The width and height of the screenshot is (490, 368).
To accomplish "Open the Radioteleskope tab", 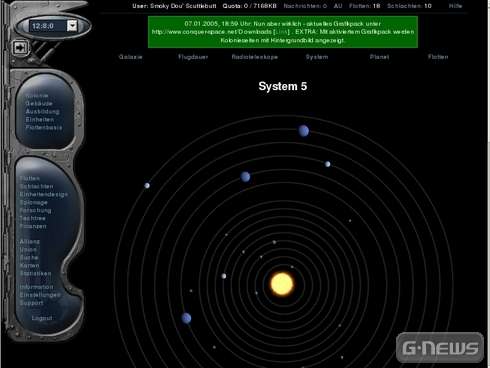I will tap(255, 57).
